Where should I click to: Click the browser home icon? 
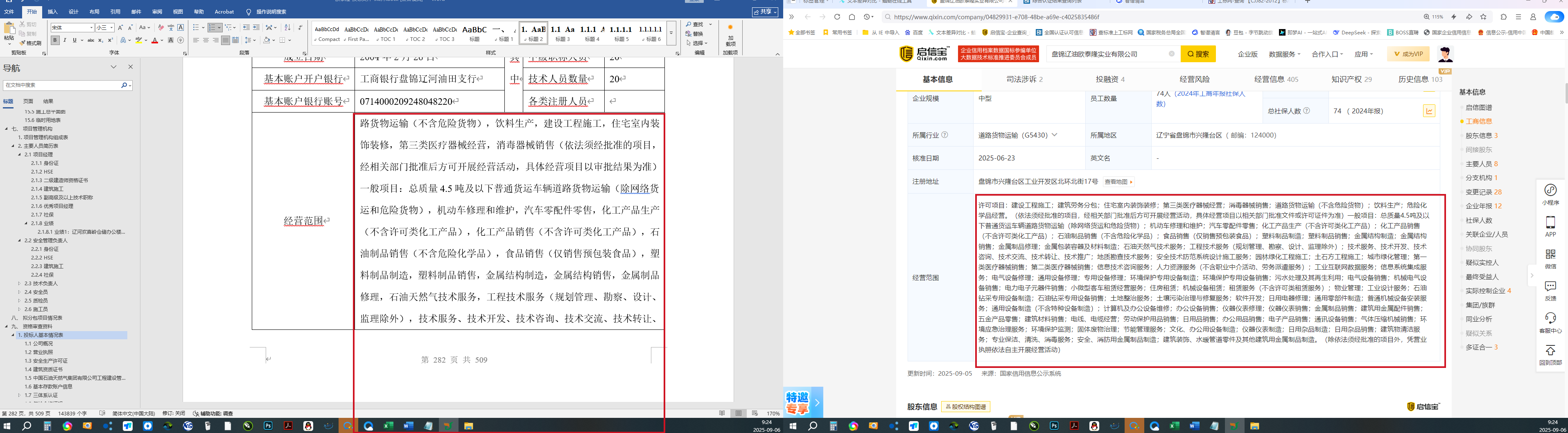pos(852,17)
